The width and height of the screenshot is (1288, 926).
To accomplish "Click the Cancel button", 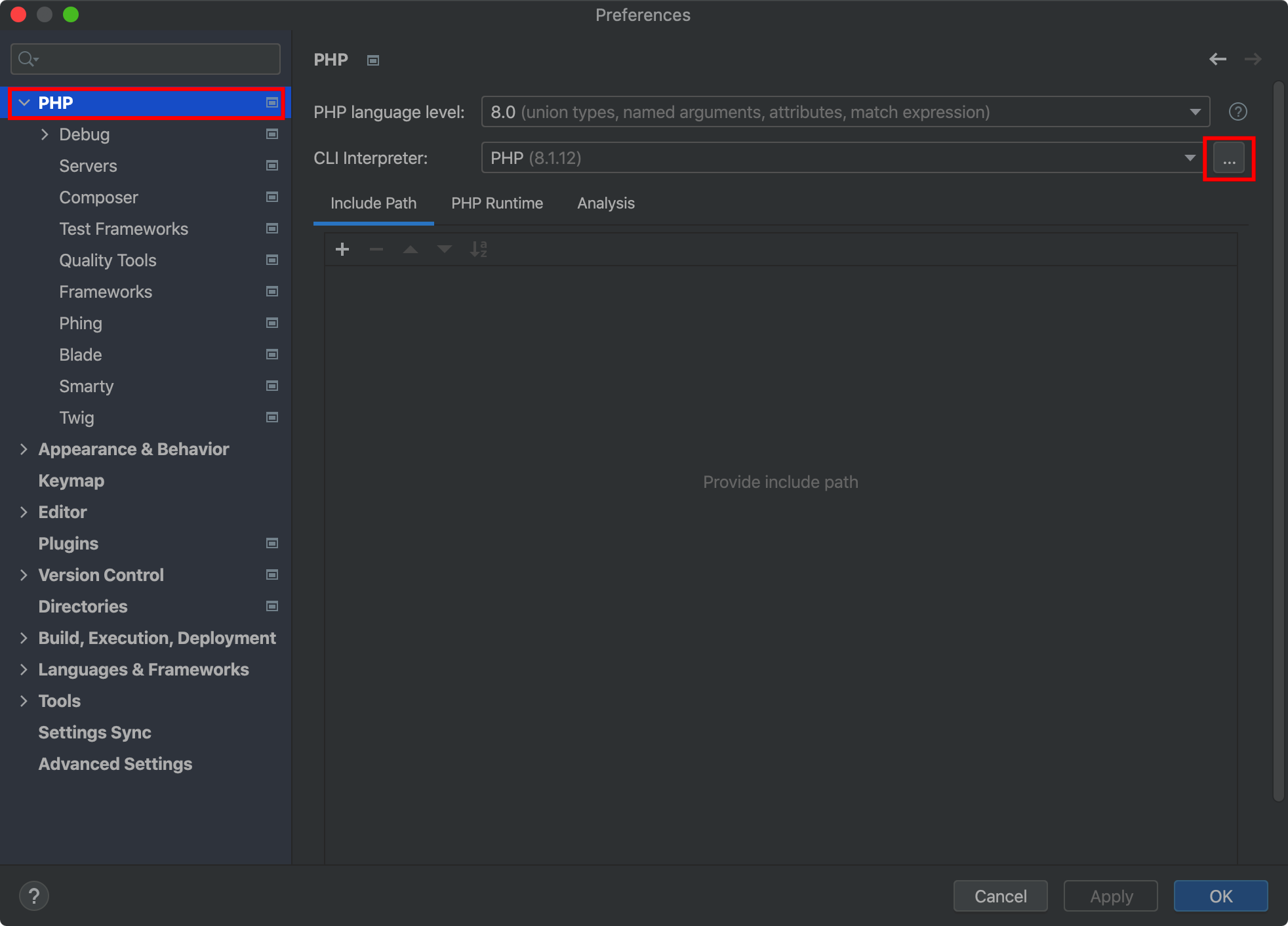I will point(999,896).
